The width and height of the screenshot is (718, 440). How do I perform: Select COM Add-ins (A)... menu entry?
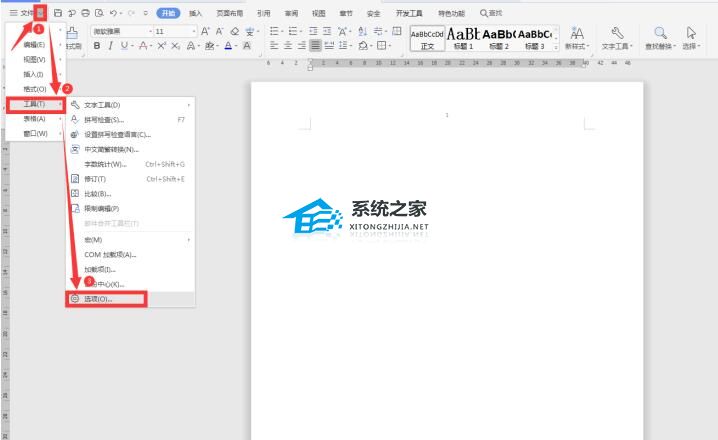pyautogui.click(x=131, y=255)
